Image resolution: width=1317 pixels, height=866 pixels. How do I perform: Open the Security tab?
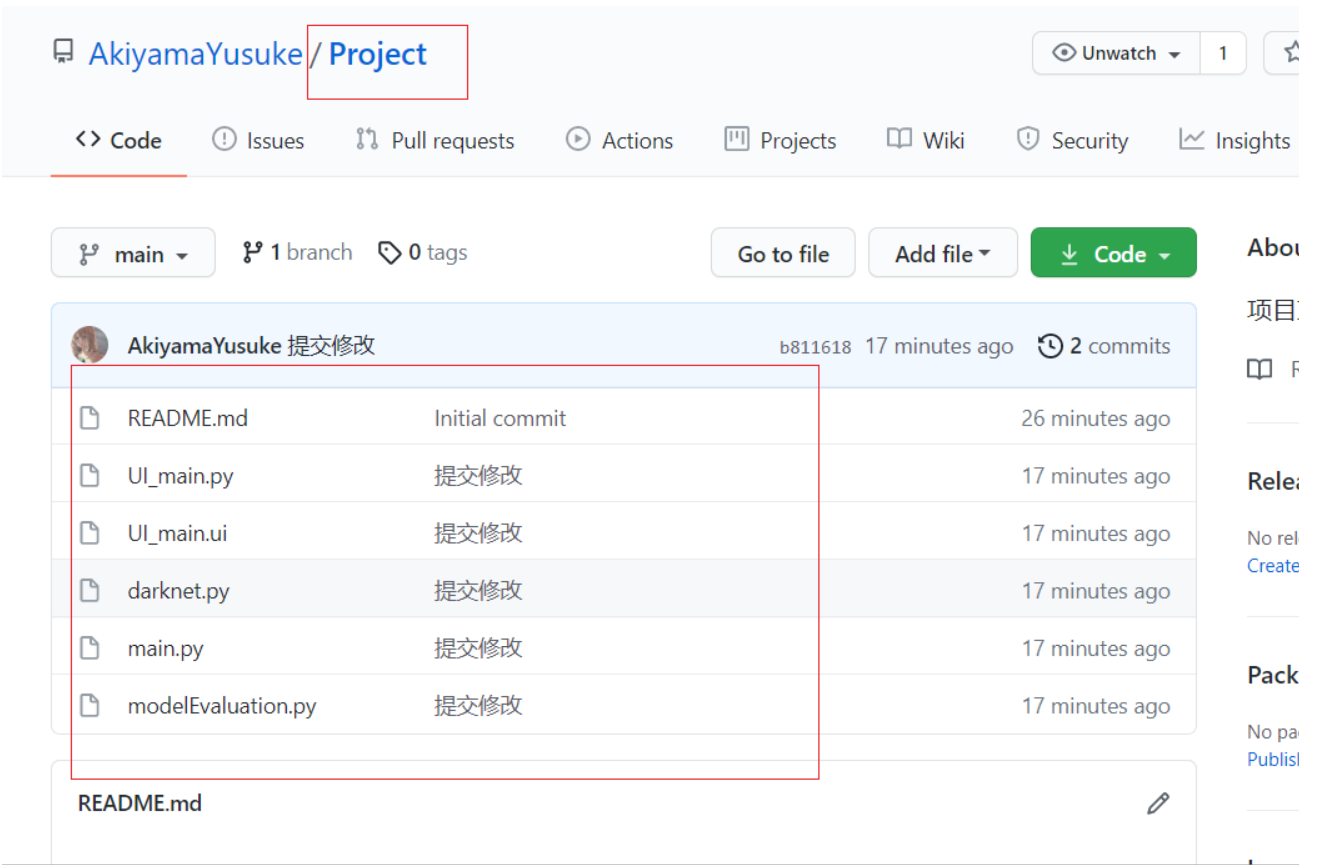1072,141
